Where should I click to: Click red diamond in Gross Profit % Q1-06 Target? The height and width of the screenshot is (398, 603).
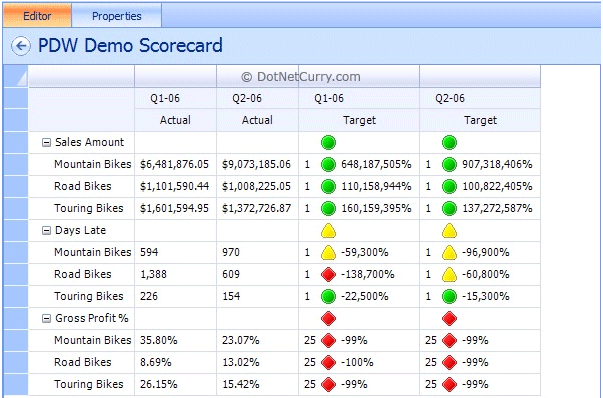pos(328,318)
